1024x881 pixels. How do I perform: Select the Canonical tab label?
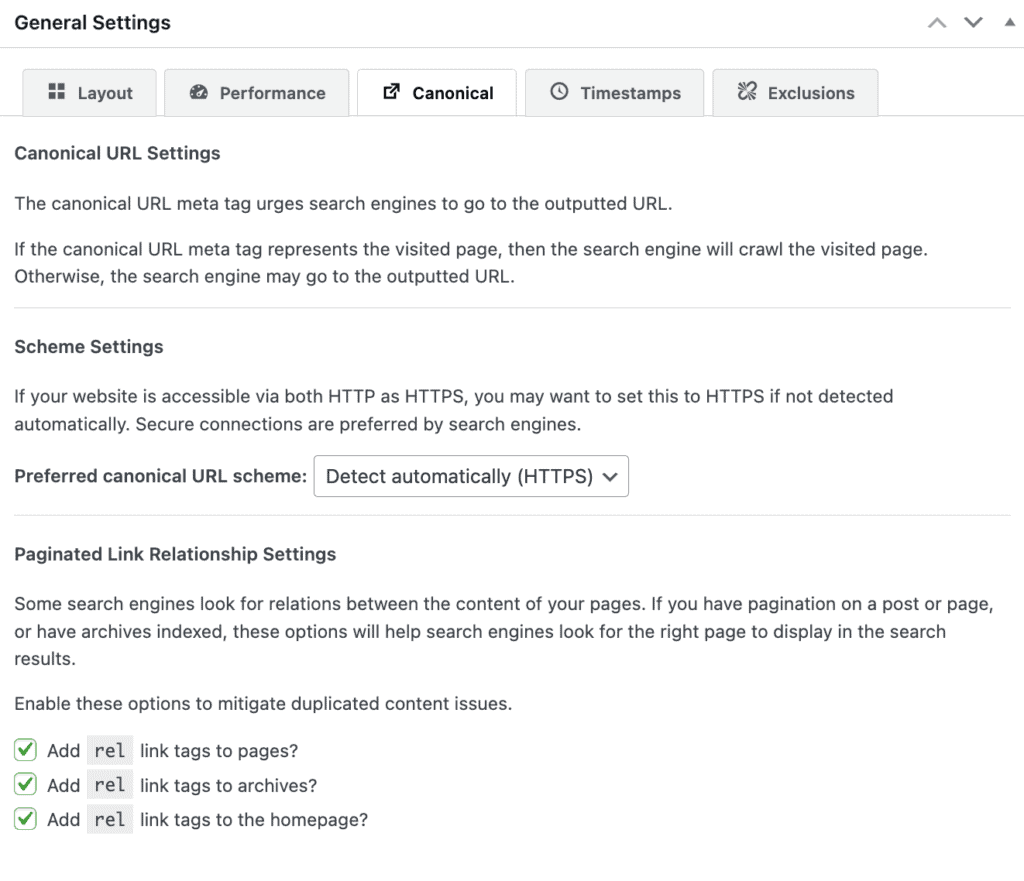453,93
